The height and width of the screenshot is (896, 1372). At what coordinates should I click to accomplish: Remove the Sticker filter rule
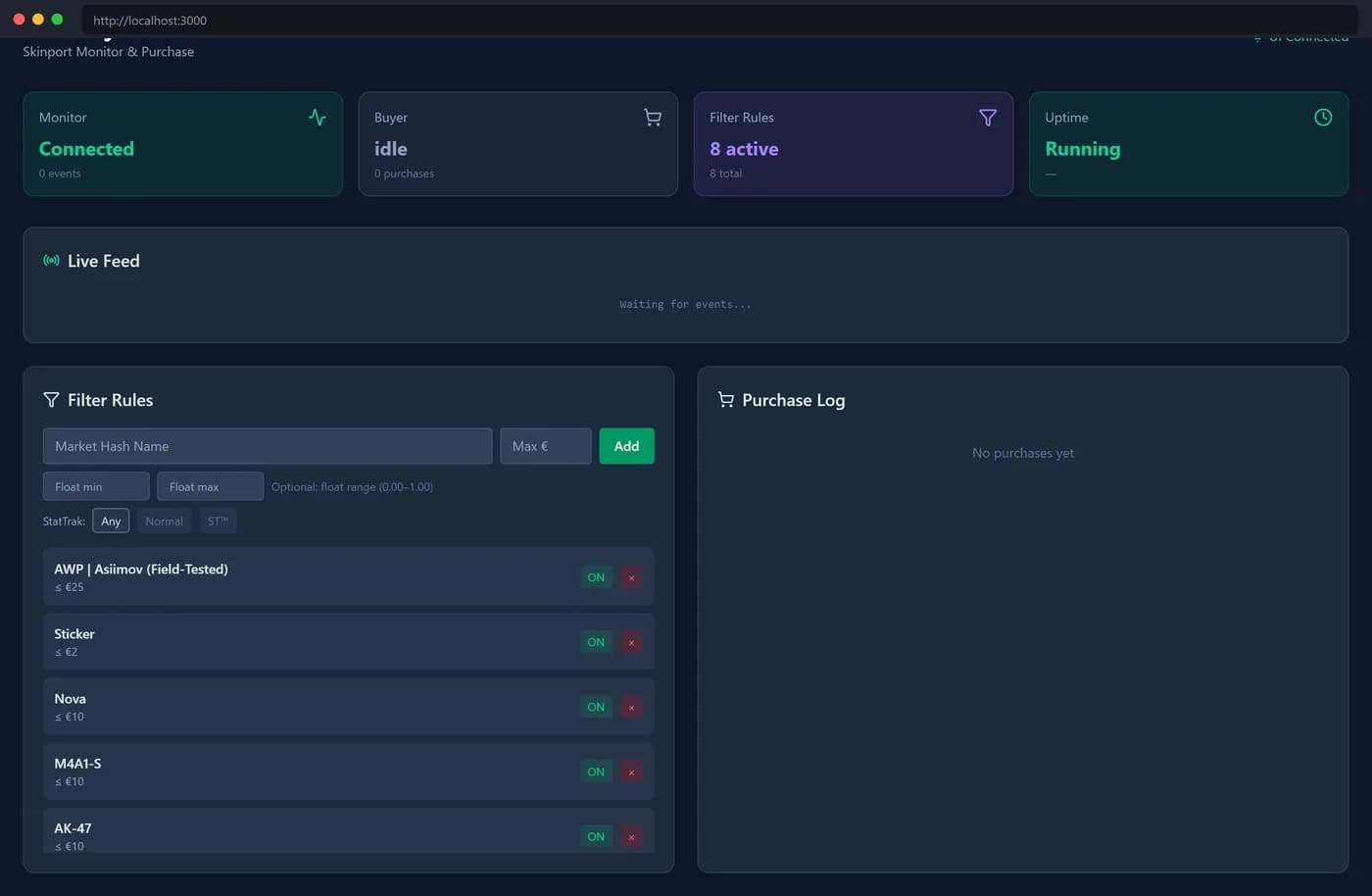click(x=631, y=642)
